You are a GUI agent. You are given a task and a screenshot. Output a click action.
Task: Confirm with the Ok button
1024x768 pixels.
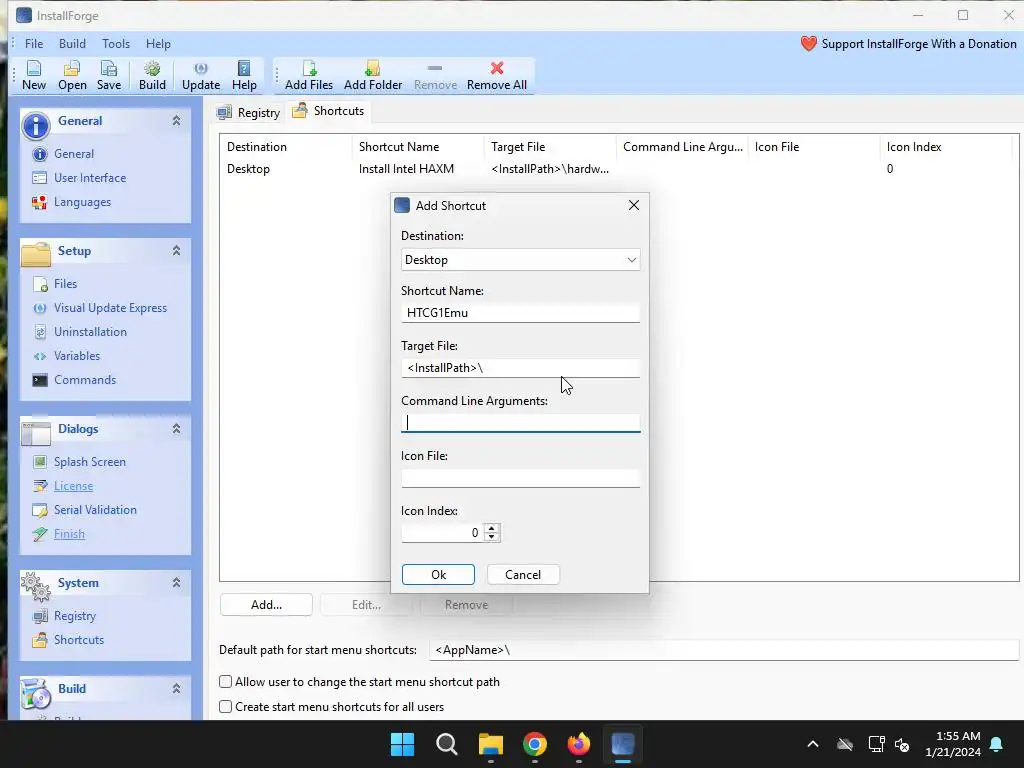(438, 575)
